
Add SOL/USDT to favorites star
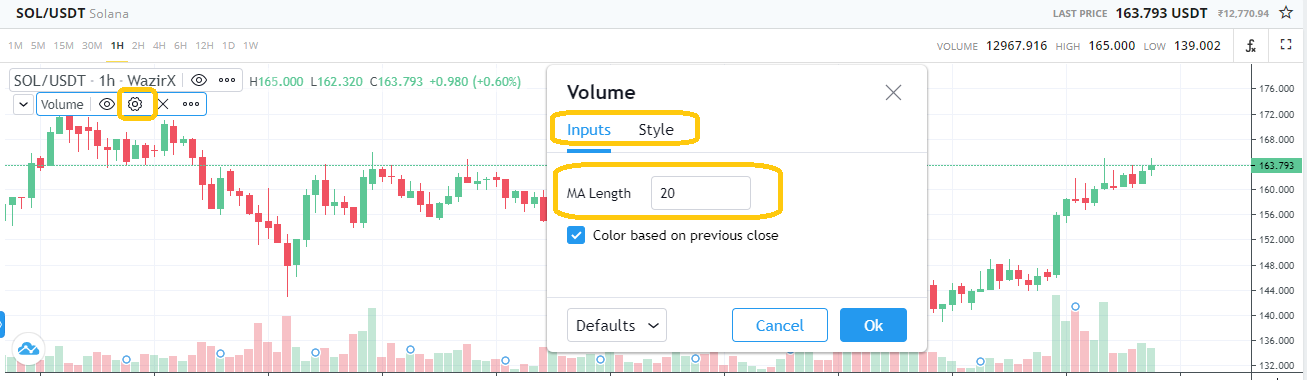point(1286,14)
